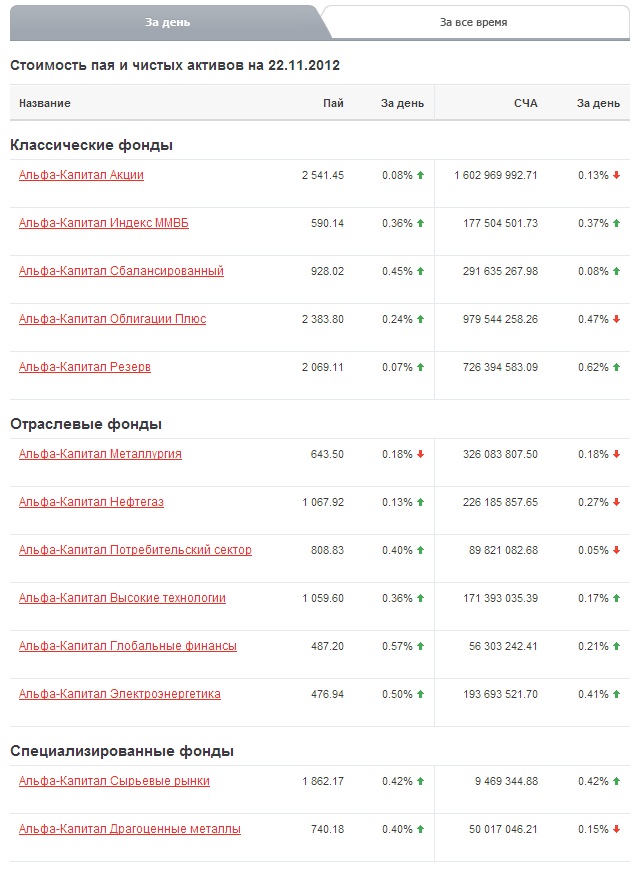Click green up arrow next to Резерв 0.62%

click(616, 367)
